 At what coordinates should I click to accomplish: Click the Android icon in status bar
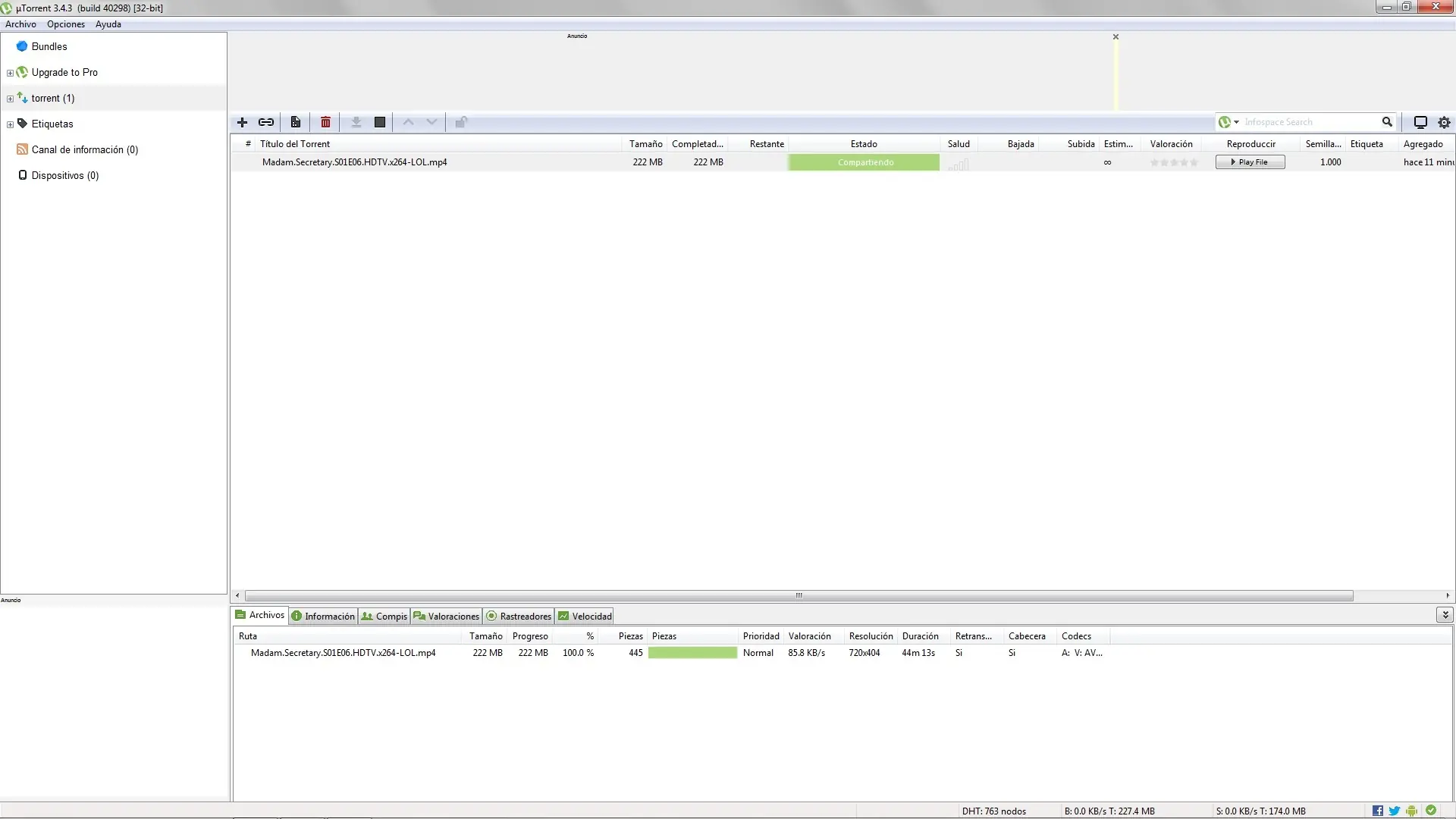[x=1411, y=811]
